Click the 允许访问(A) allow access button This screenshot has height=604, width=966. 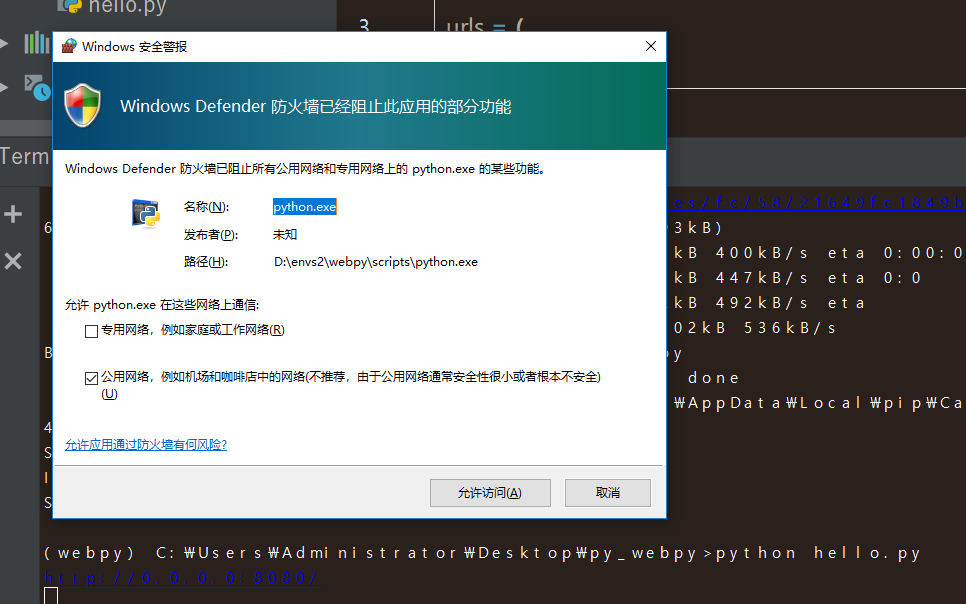tap(490, 493)
